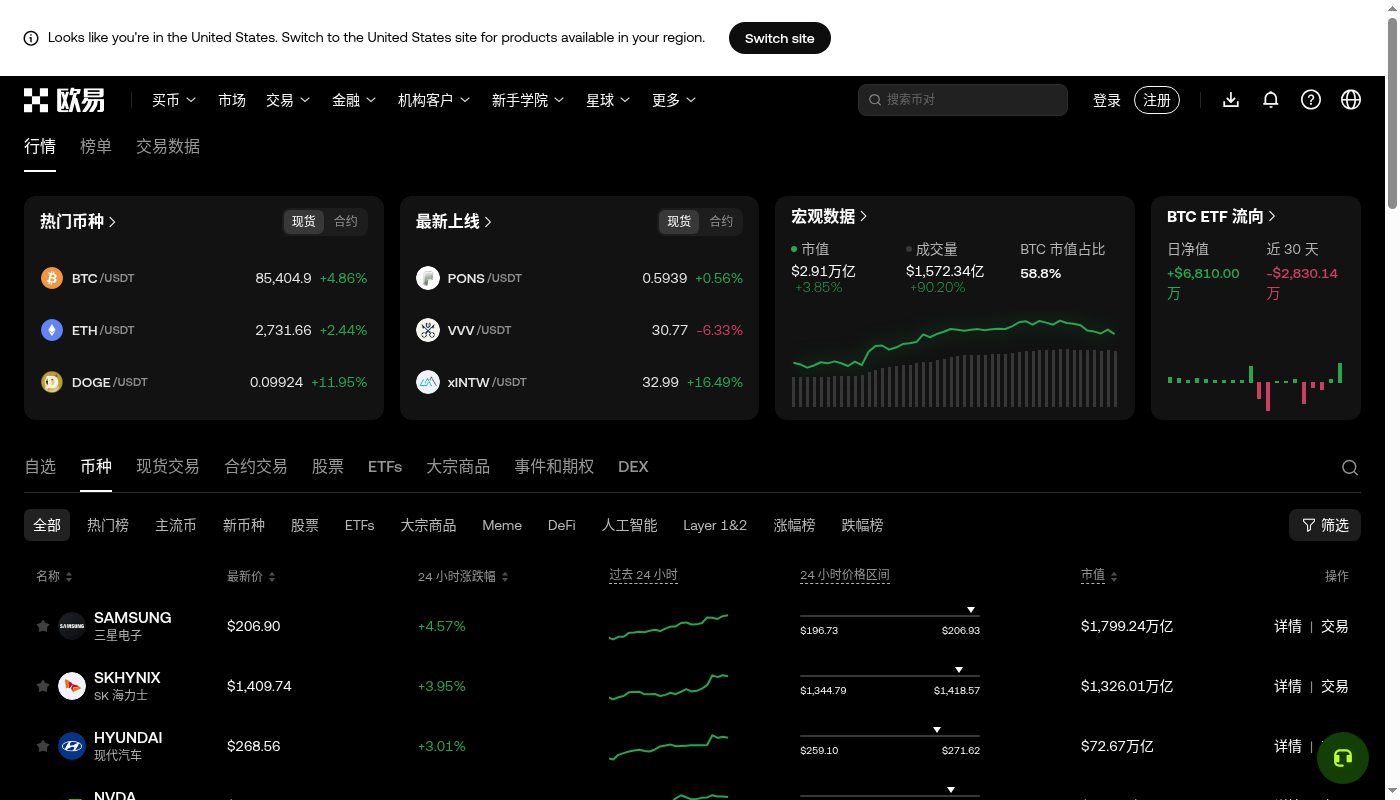Click the BTC coin icon
Viewport: 1400px width, 800px height.
point(52,278)
